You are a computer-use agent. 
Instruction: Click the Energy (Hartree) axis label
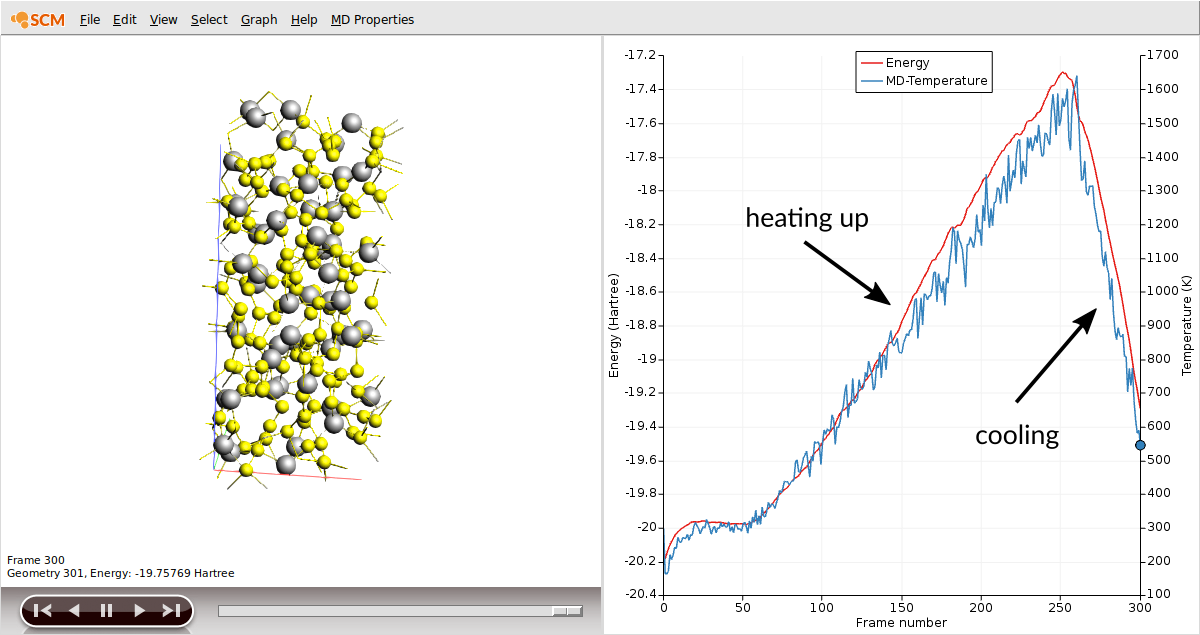click(x=614, y=324)
